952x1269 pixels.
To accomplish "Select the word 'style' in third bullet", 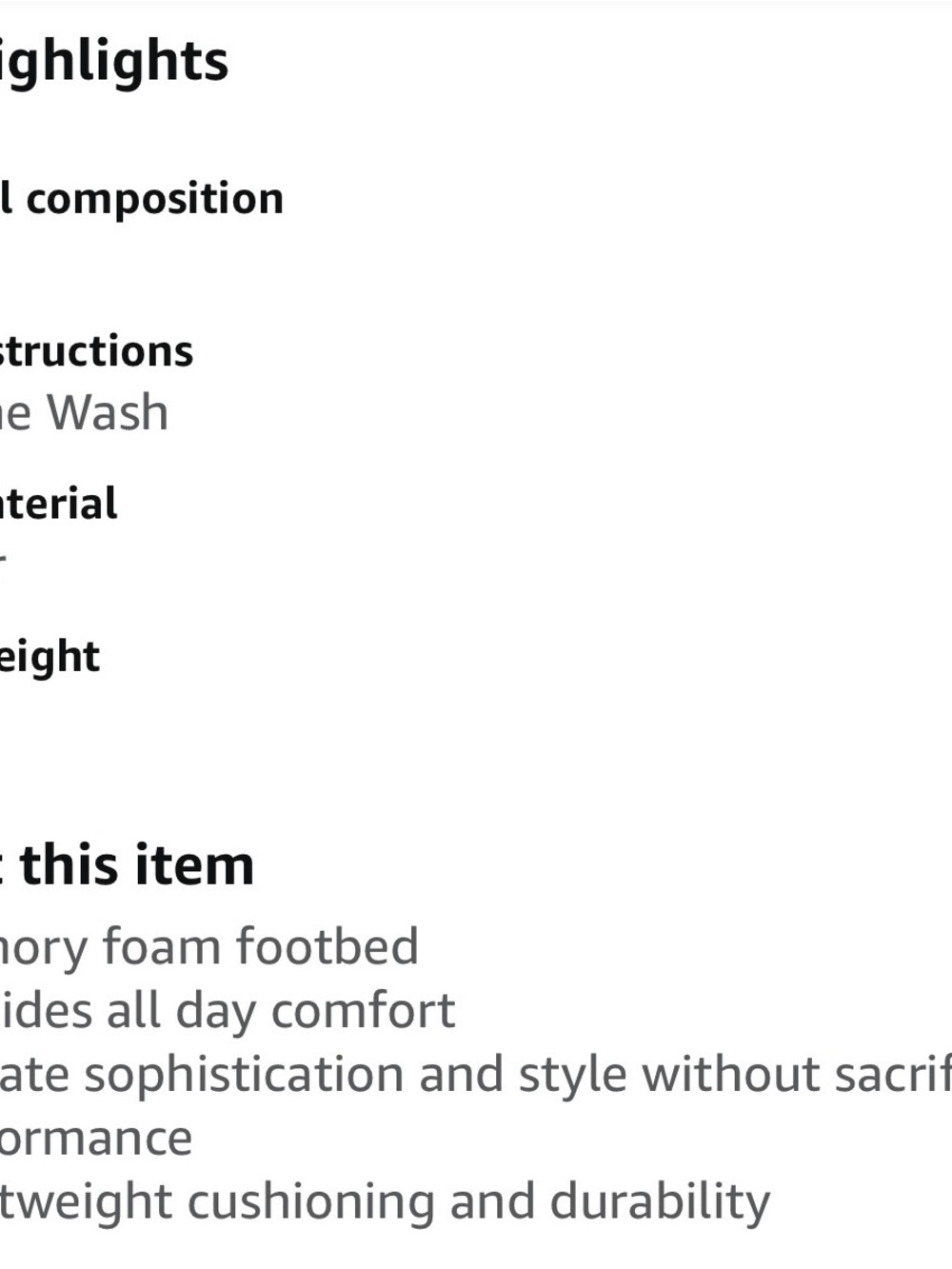I will click(x=572, y=1076).
